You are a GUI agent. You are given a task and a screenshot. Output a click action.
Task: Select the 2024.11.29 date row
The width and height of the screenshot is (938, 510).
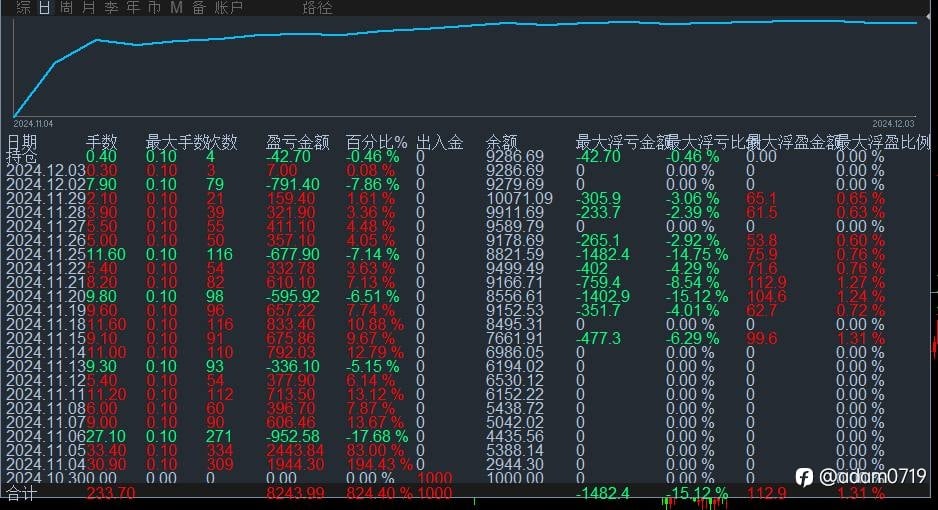pyautogui.click(x=46, y=198)
